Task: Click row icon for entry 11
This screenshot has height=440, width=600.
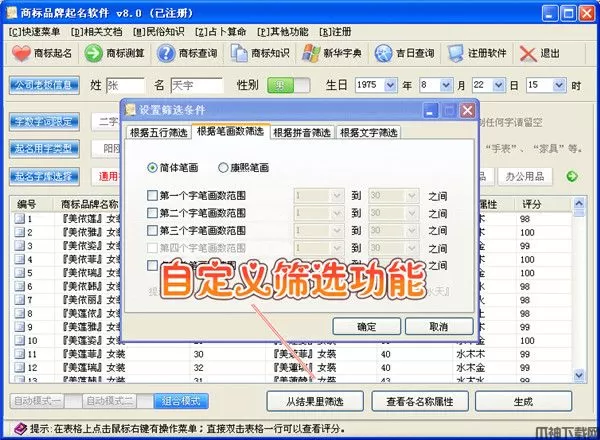Action: tap(20, 354)
